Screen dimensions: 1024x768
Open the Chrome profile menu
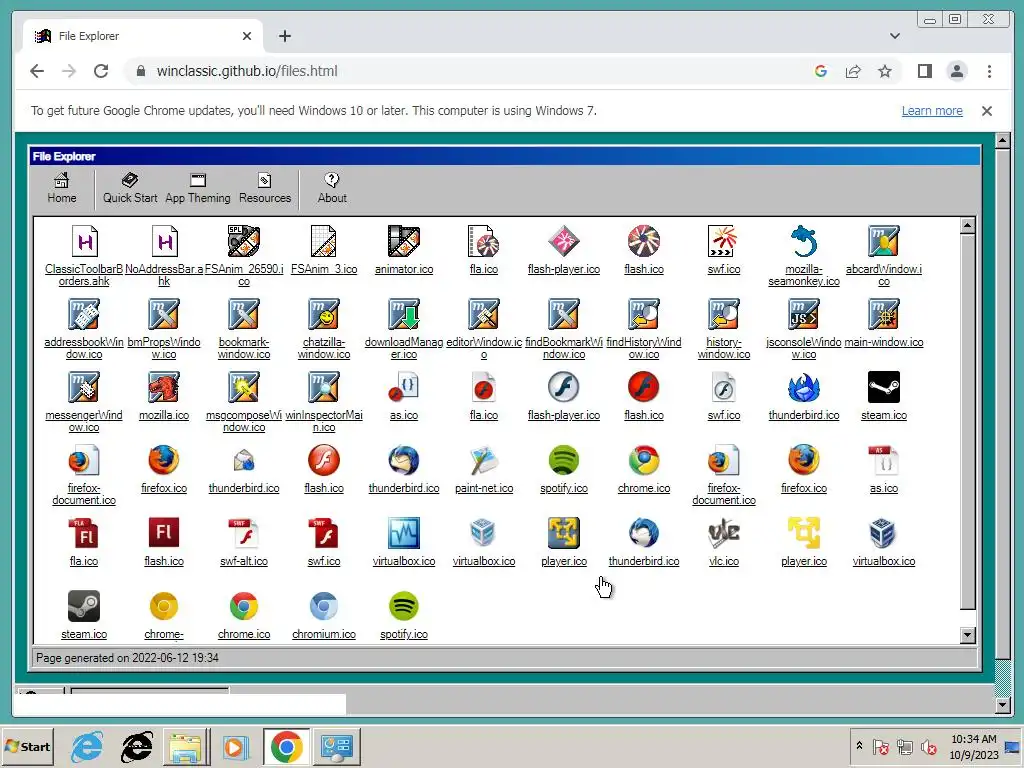957,71
